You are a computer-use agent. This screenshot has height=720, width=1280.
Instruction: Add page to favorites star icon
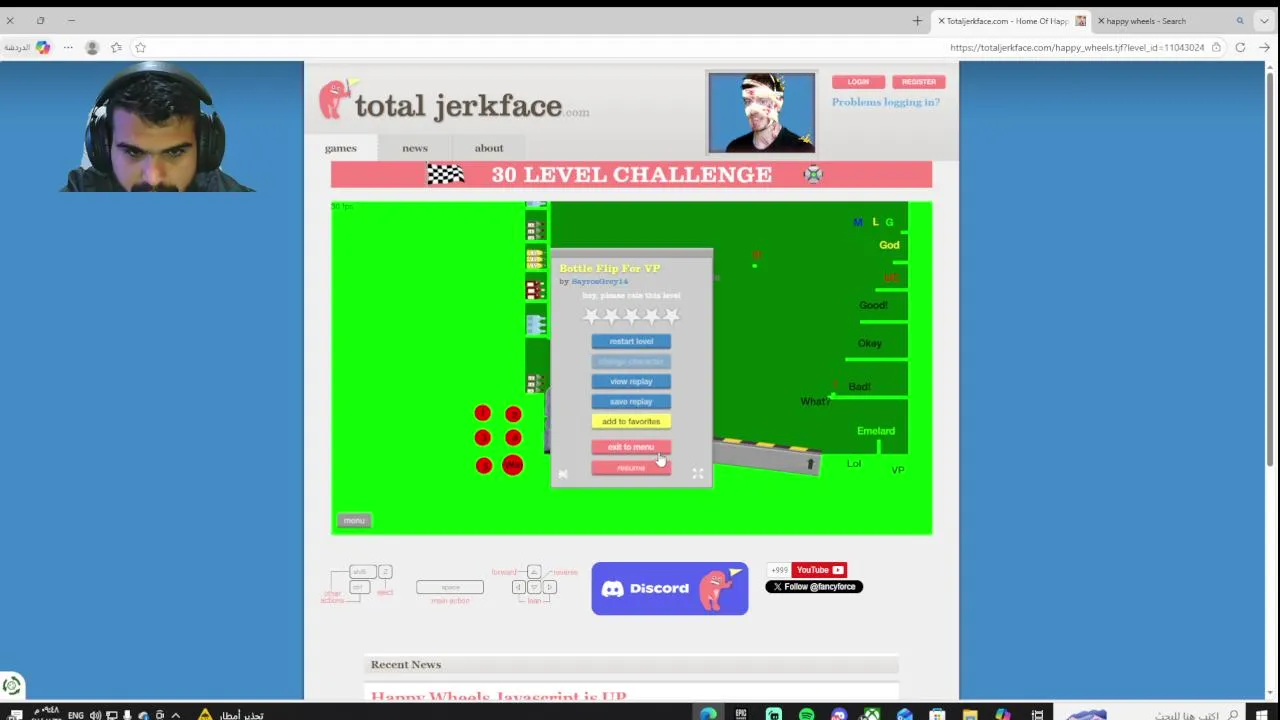tap(140, 48)
